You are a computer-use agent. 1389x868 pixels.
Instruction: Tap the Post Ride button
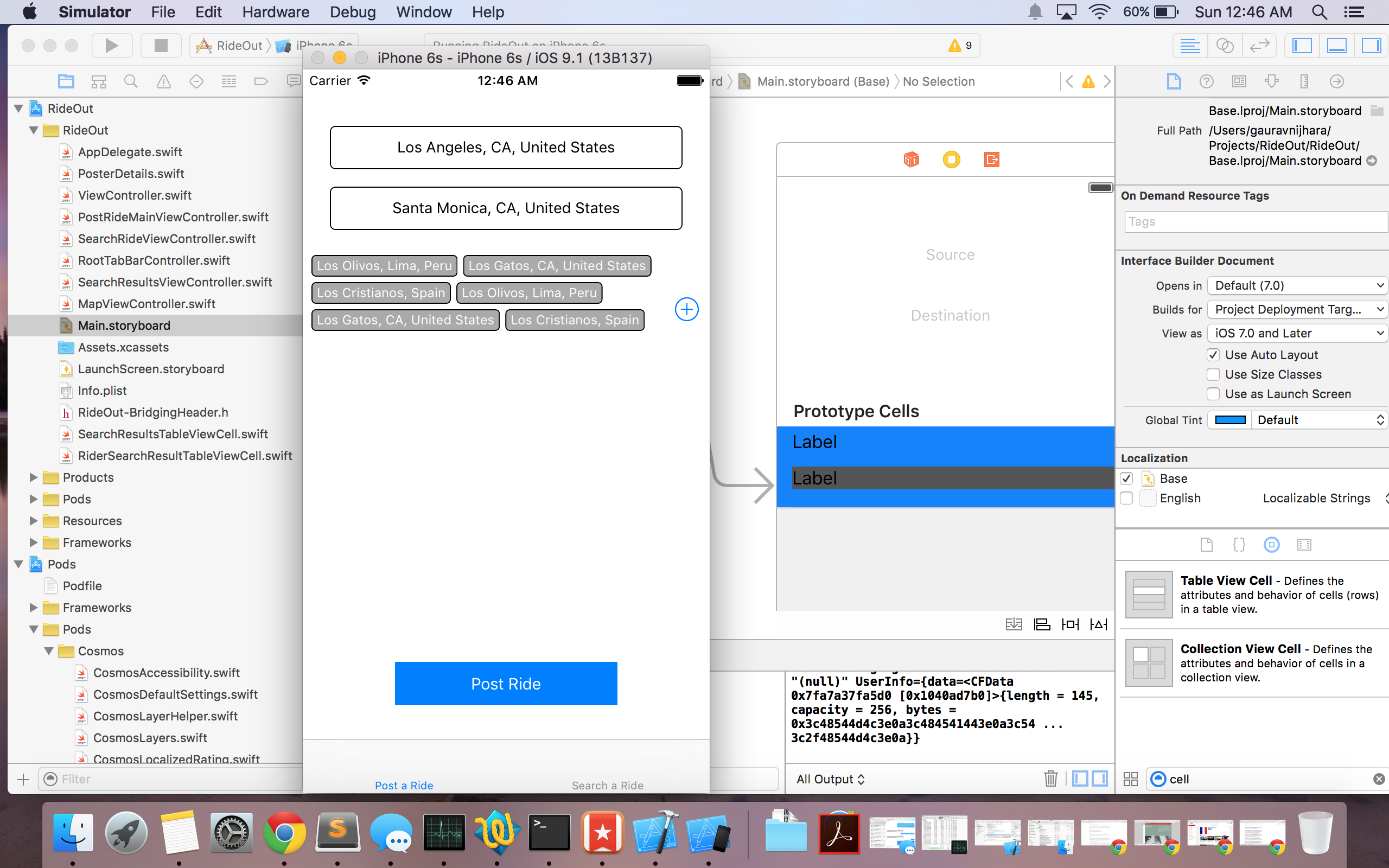(x=506, y=683)
